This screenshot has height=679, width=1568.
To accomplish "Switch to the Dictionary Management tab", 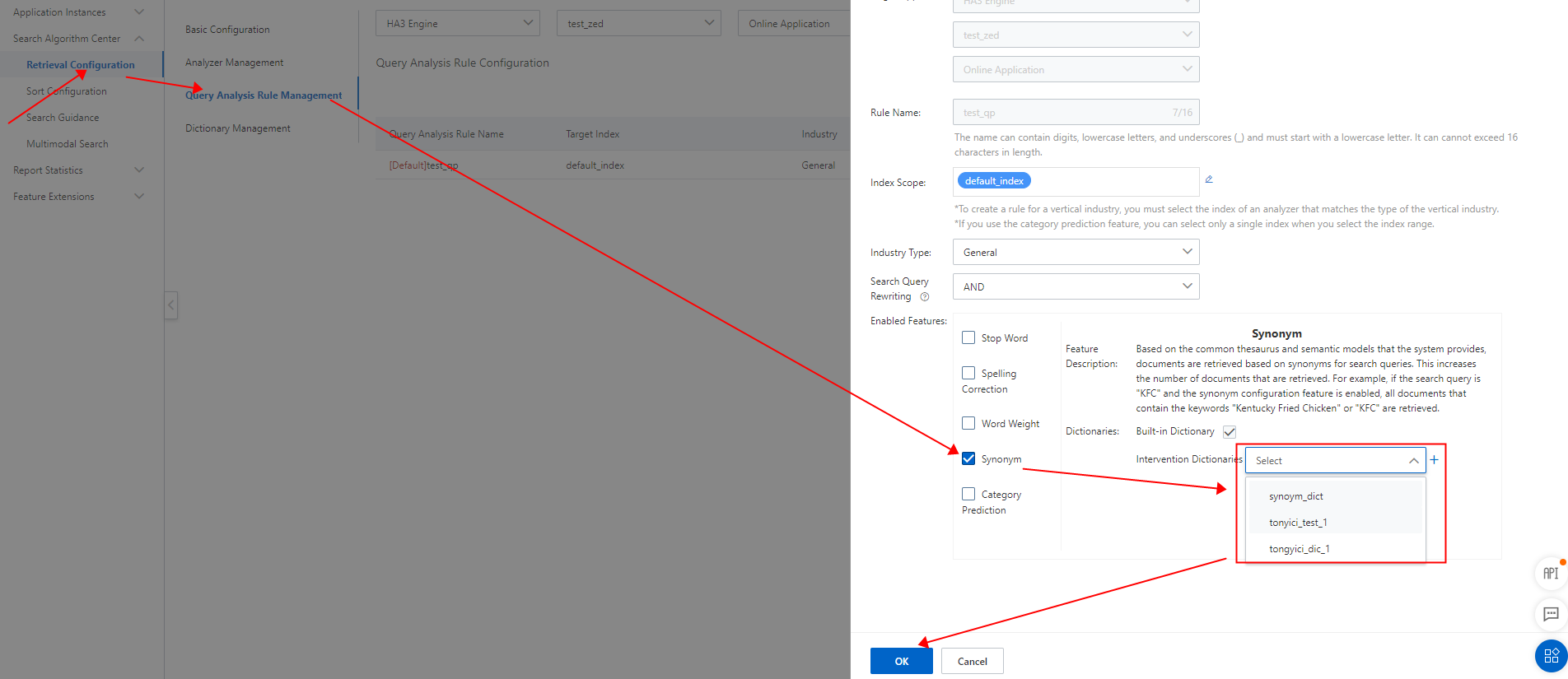I will [238, 128].
